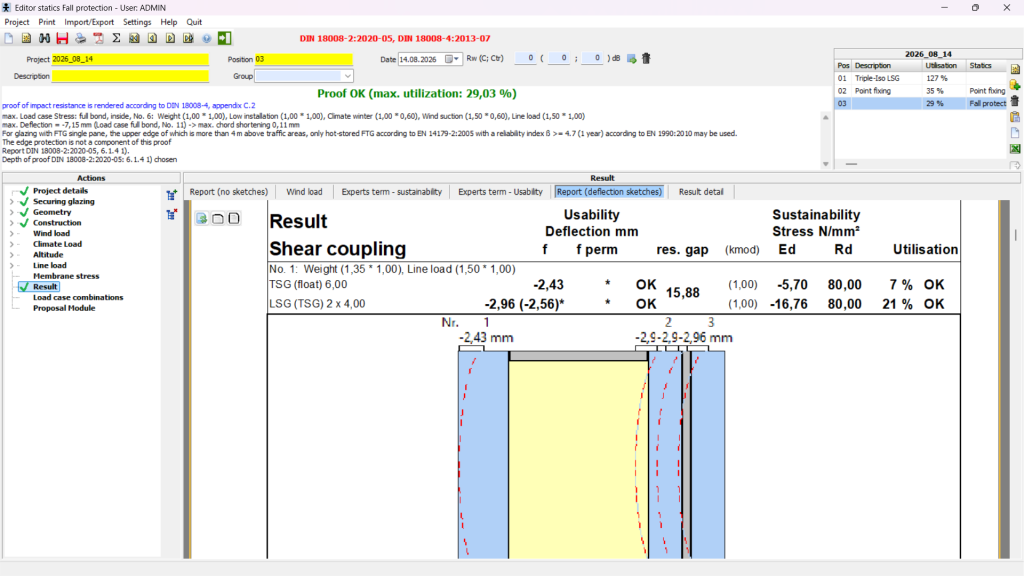Select Report (deflection sketches) tab

[609, 192]
